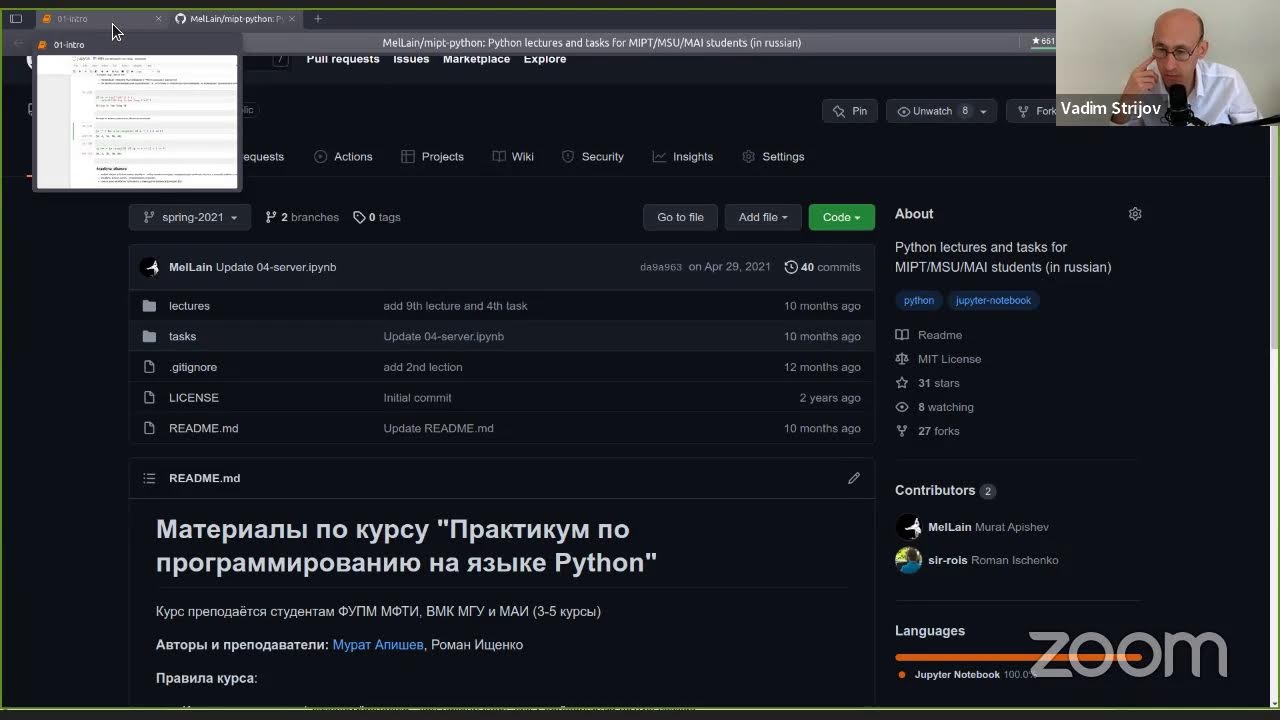Screen dimensions: 1280x720
Task: Open the Security tab
Action: coord(592,157)
